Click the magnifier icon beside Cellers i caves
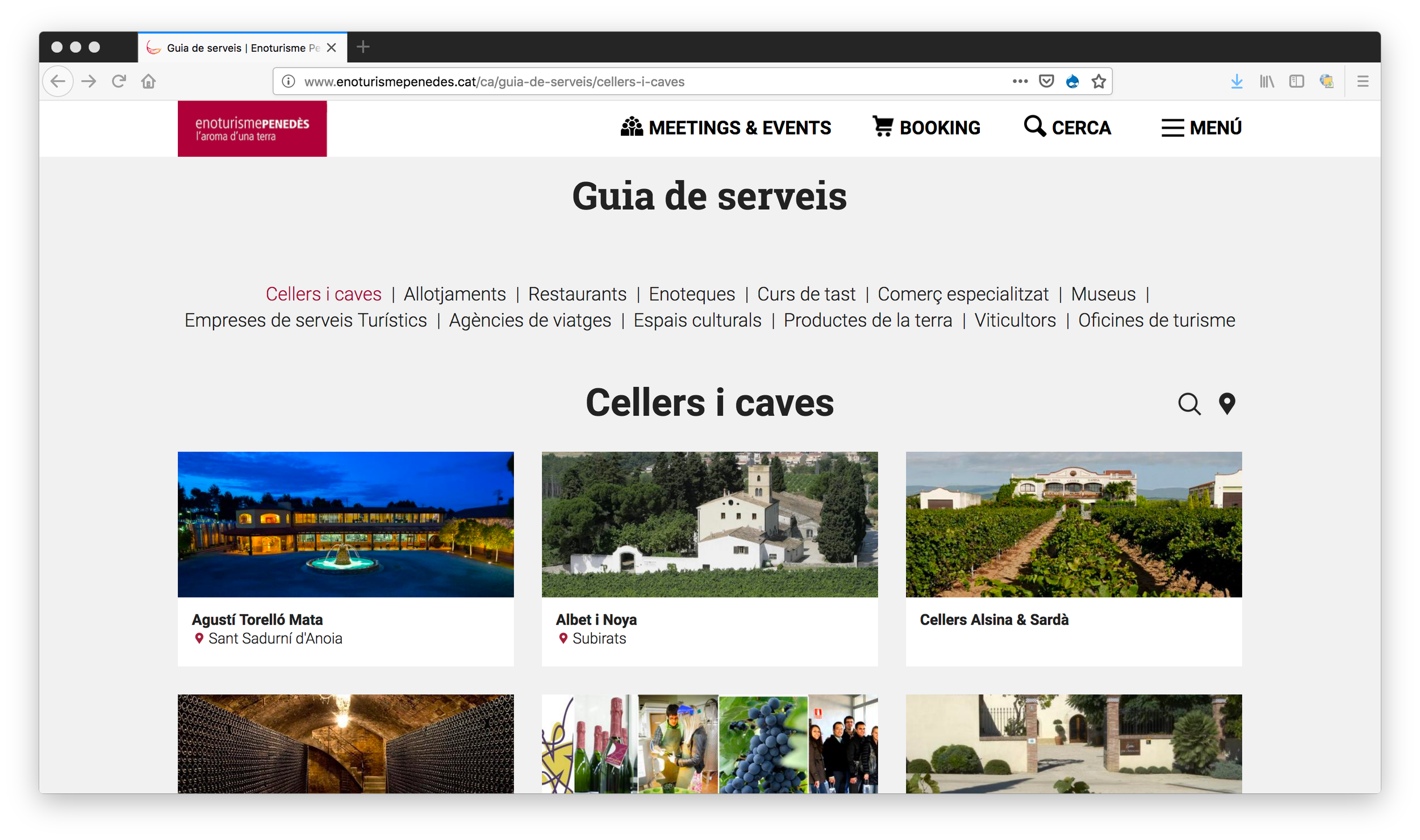This screenshot has width=1420, height=840. [x=1189, y=404]
